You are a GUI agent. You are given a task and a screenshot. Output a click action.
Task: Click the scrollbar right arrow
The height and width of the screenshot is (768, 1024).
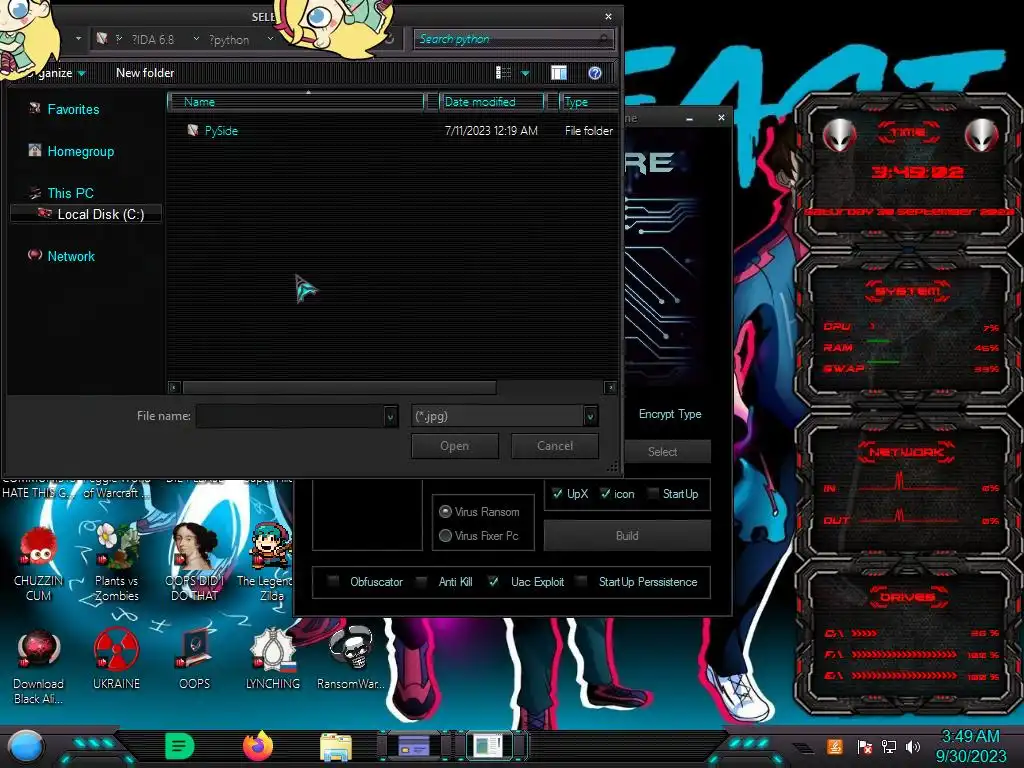click(610, 387)
